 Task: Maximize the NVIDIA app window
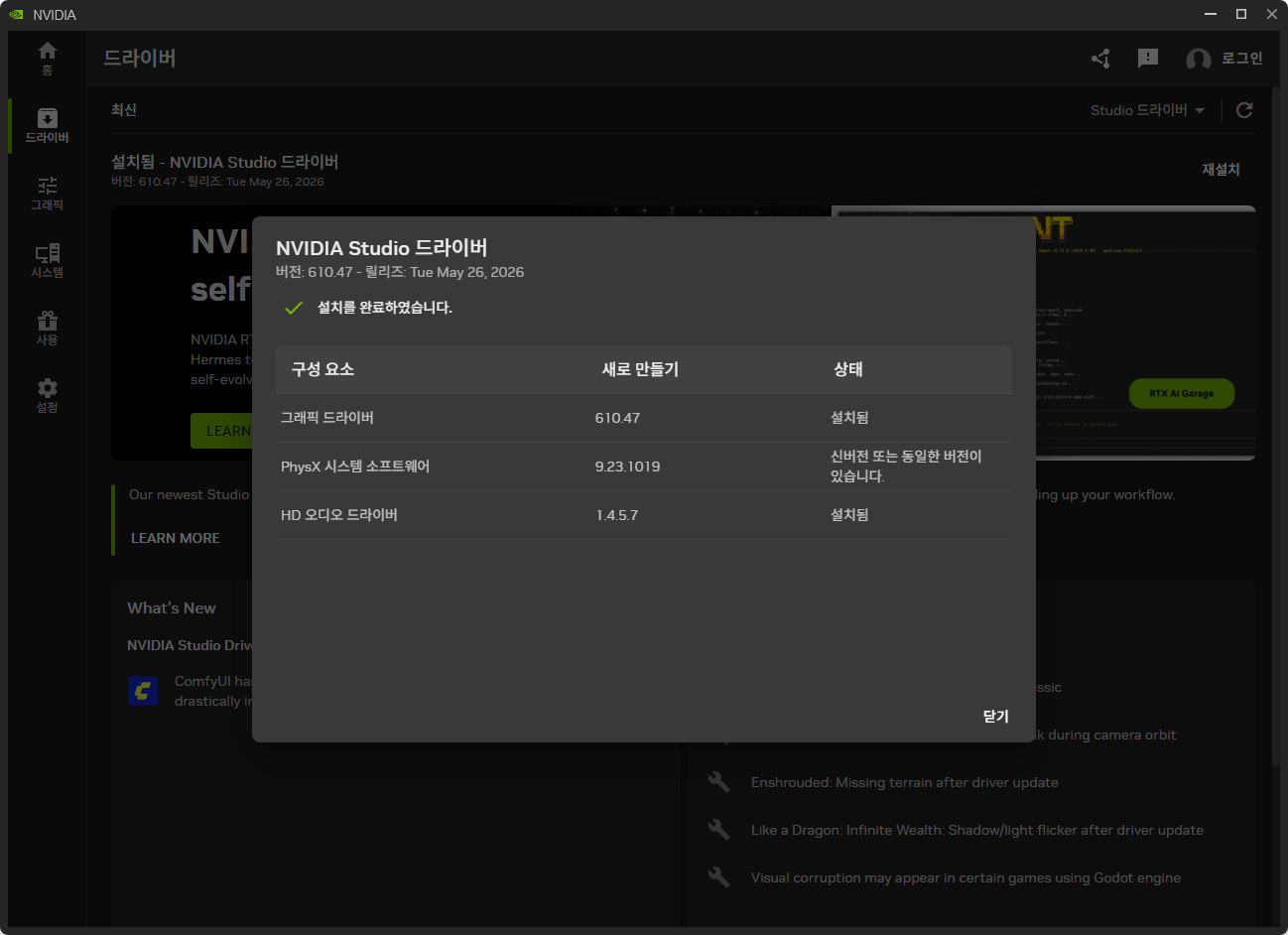(x=1240, y=14)
